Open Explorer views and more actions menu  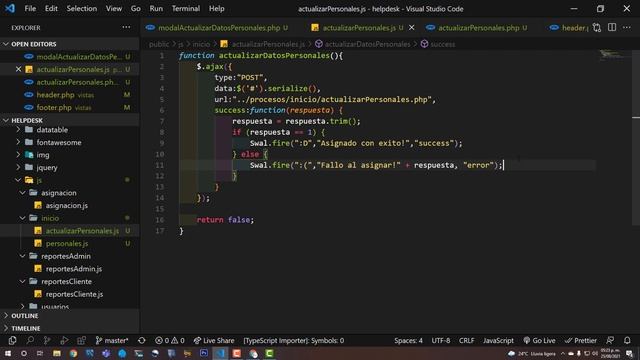127,27
